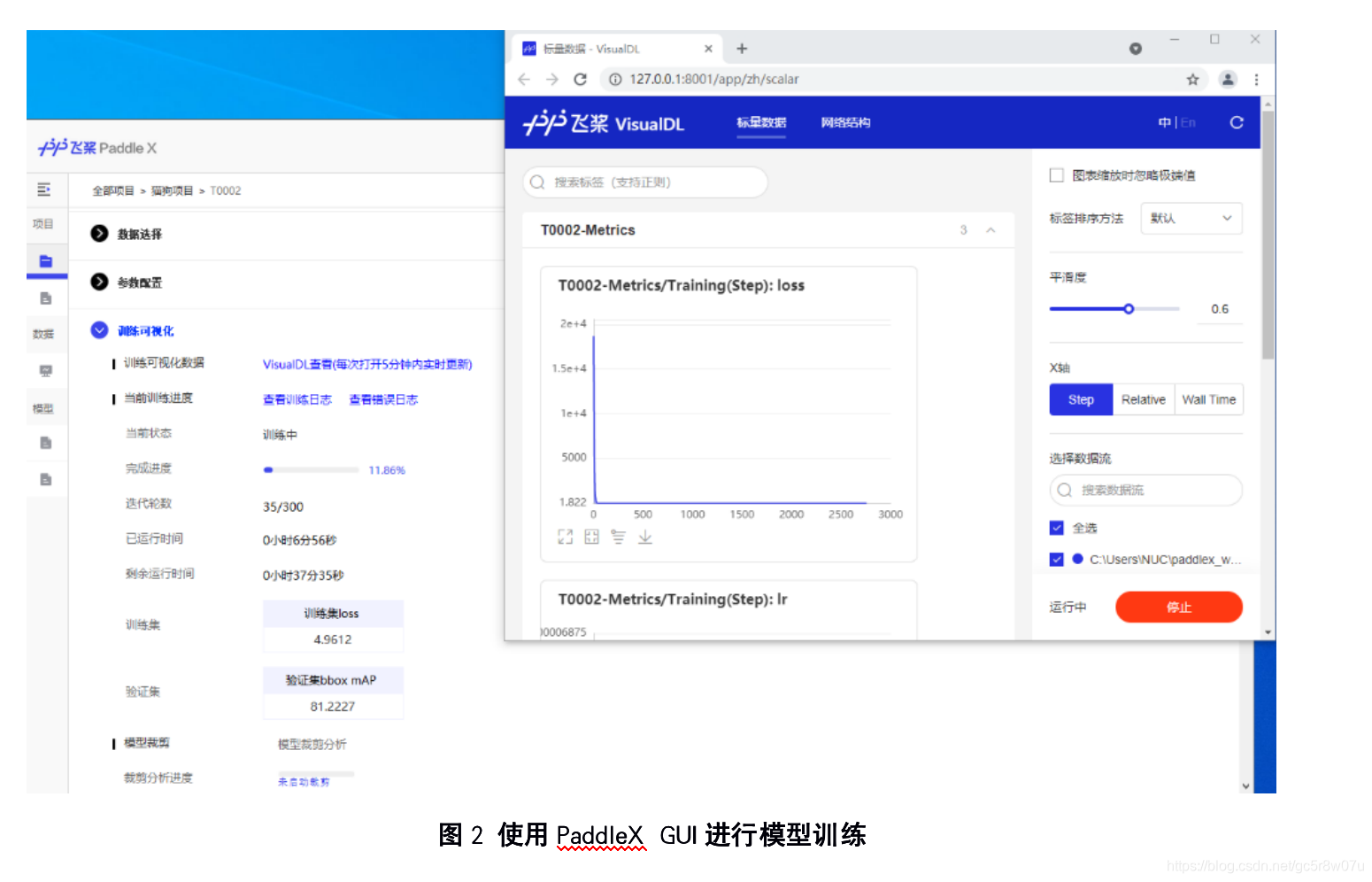This screenshot has height=882, width=1372.
Task: Open a new browser tab with the plus icon
Action: click(742, 49)
